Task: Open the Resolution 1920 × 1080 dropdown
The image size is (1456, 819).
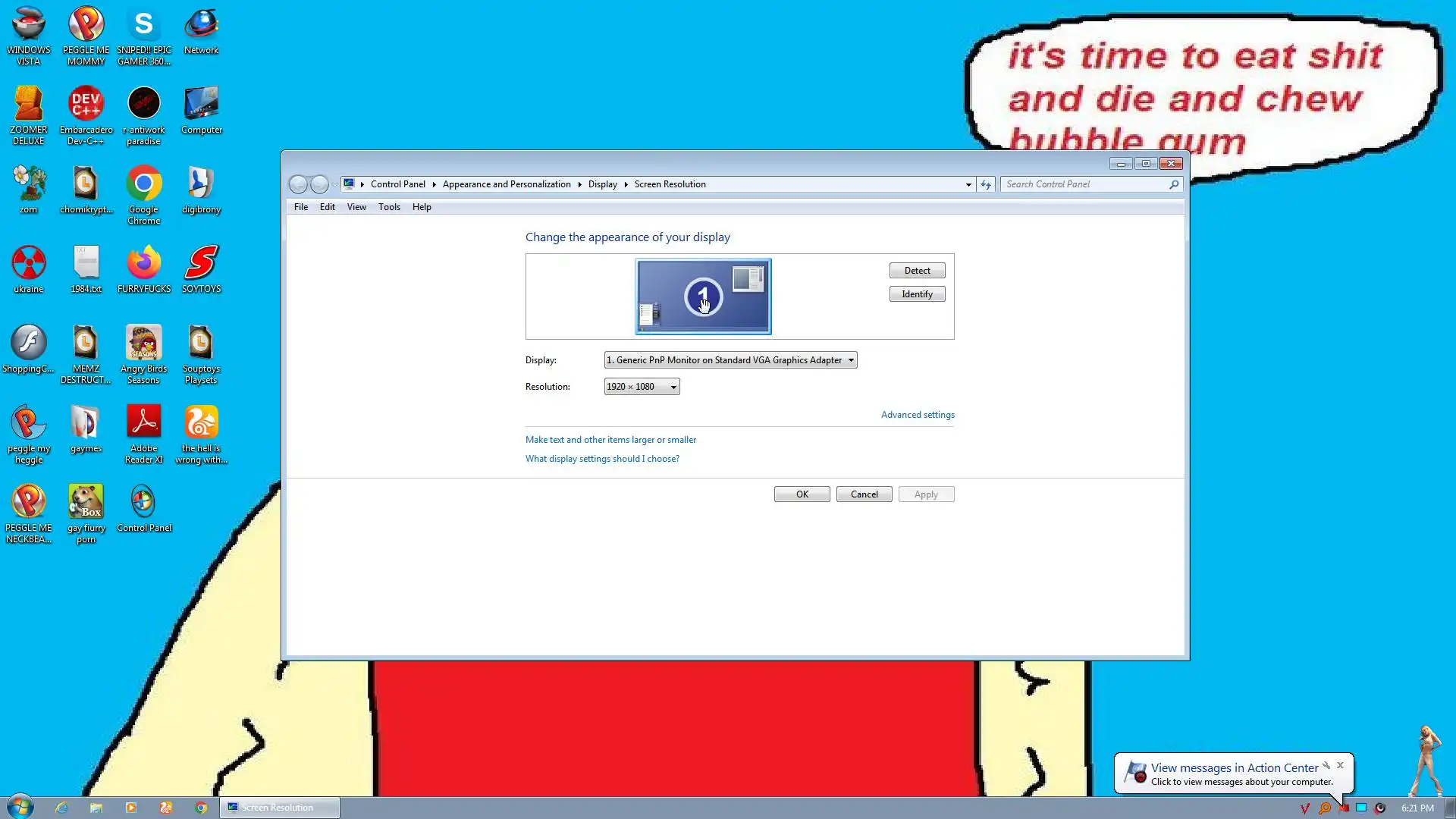Action: [x=642, y=387]
